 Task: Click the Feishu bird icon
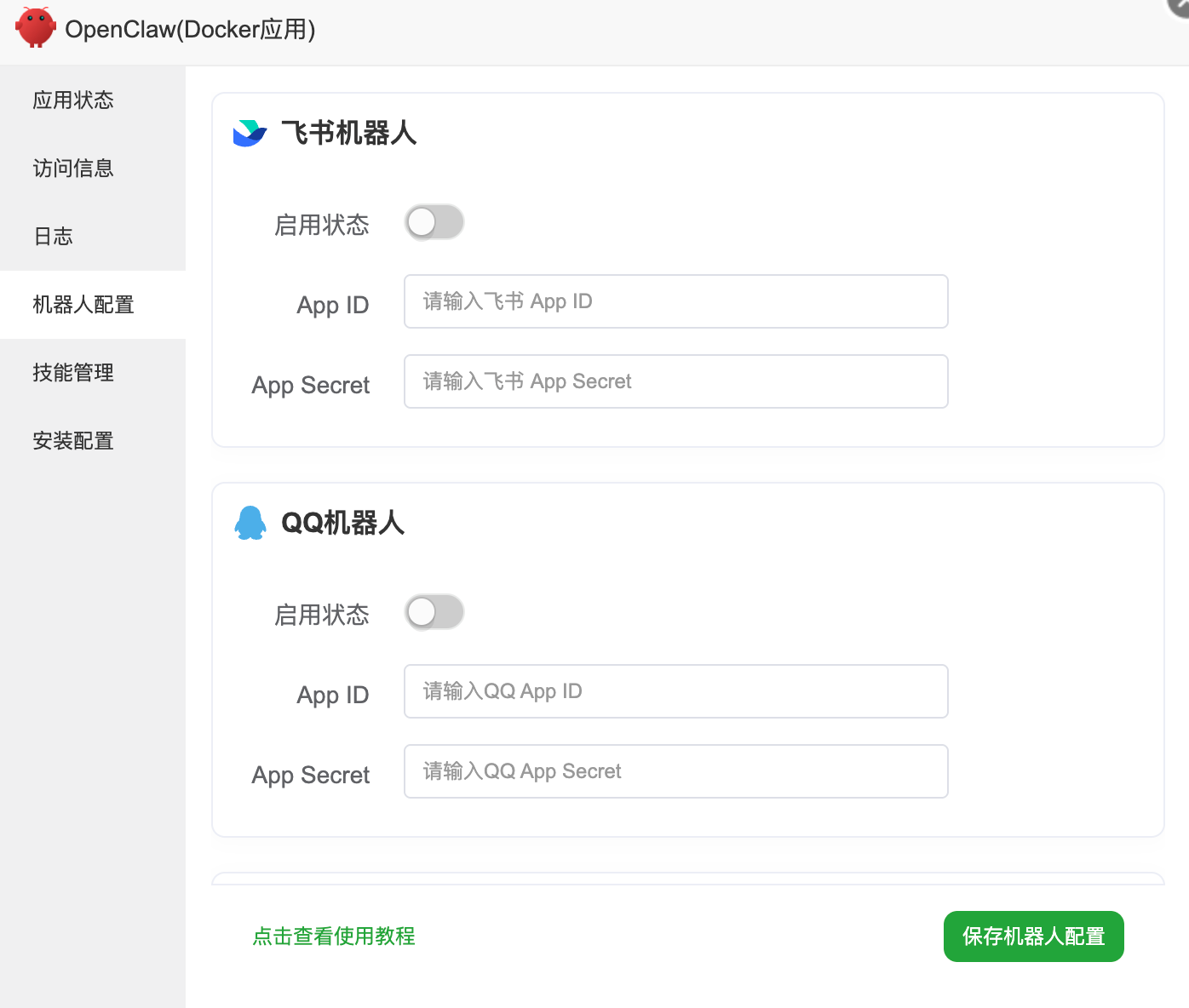[250, 133]
